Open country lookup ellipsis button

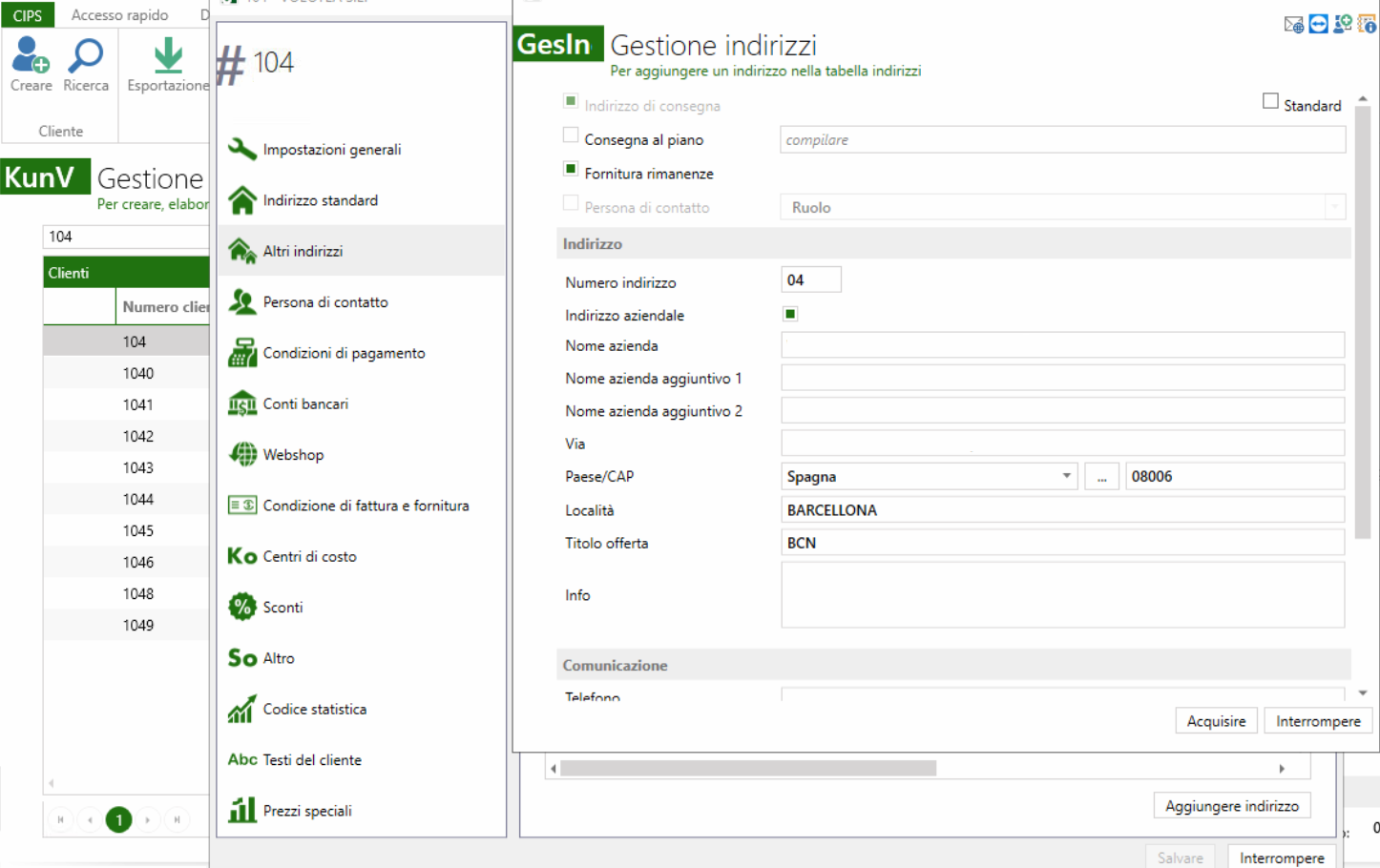point(1101,476)
